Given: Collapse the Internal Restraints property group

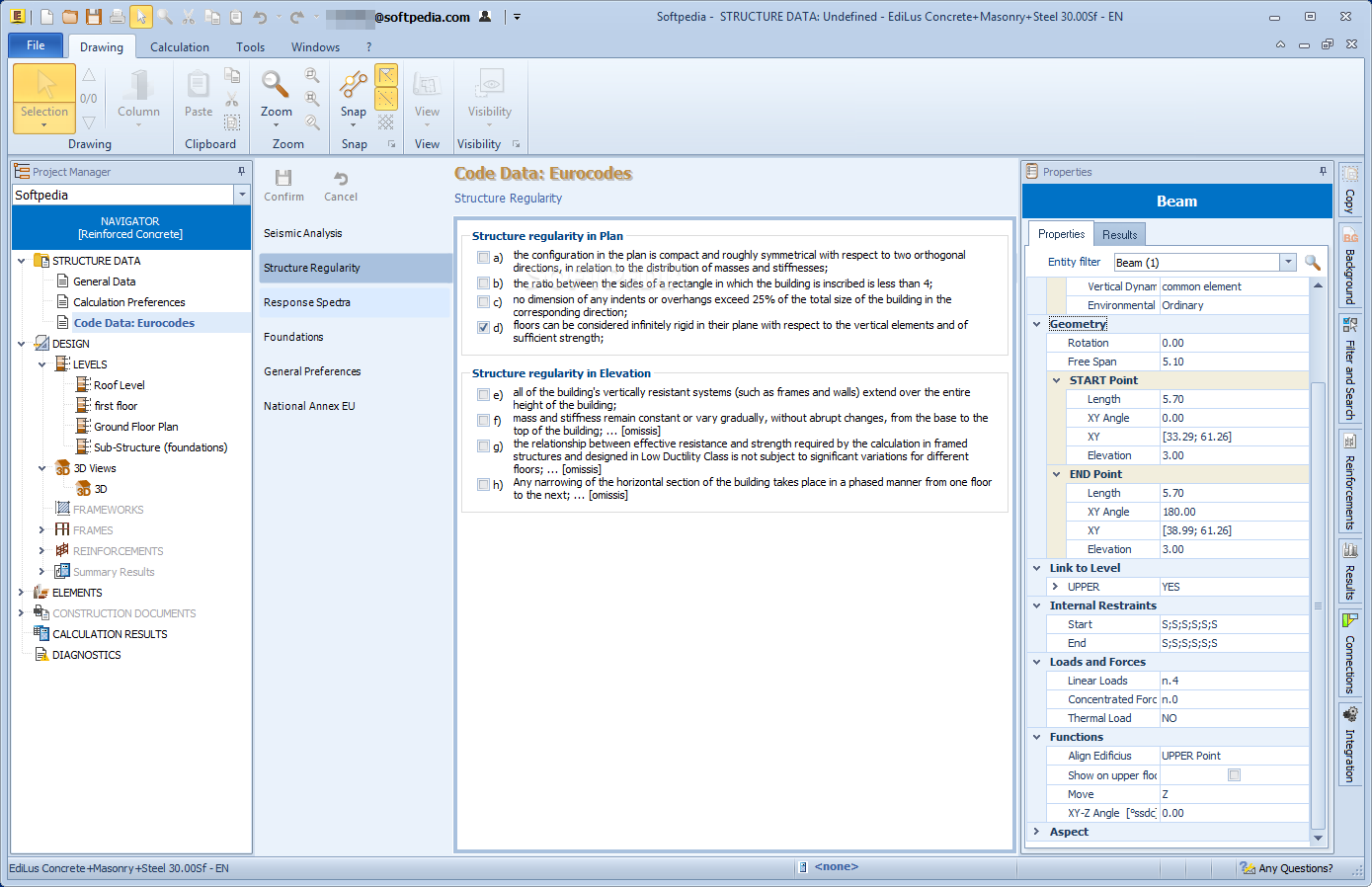Looking at the screenshot, I should 1036,605.
